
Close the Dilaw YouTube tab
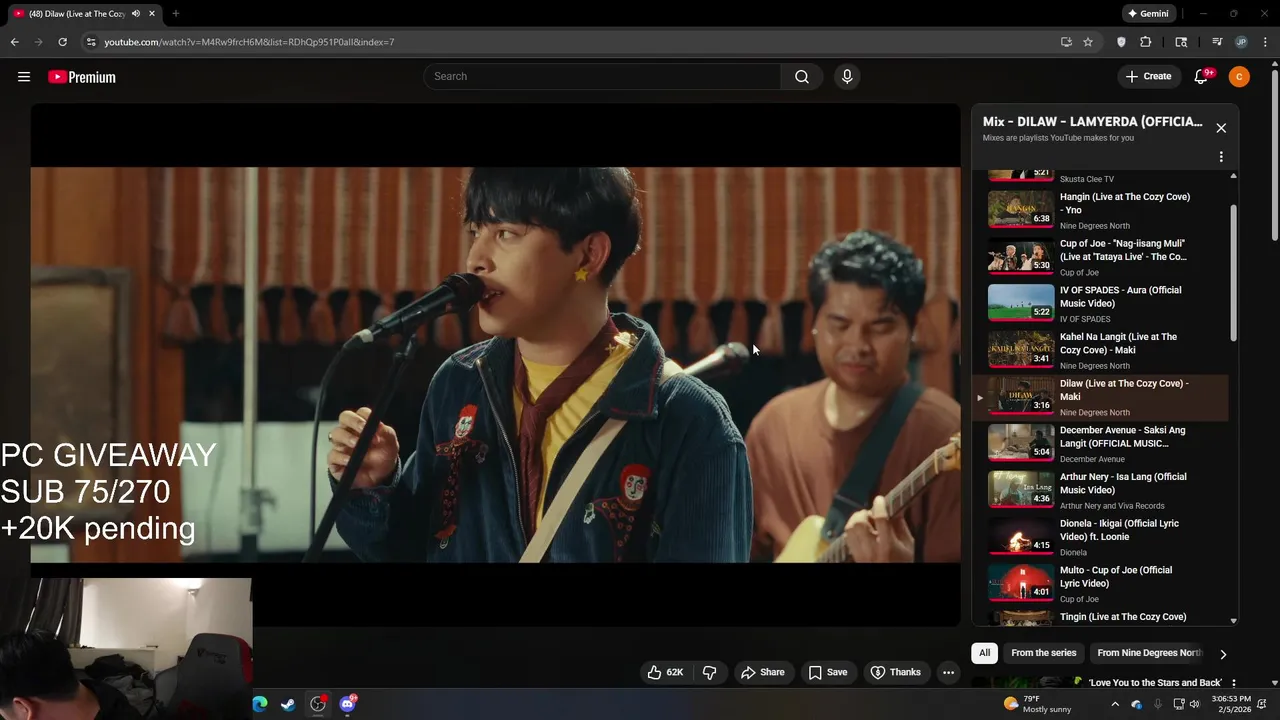click(x=152, y=14)
